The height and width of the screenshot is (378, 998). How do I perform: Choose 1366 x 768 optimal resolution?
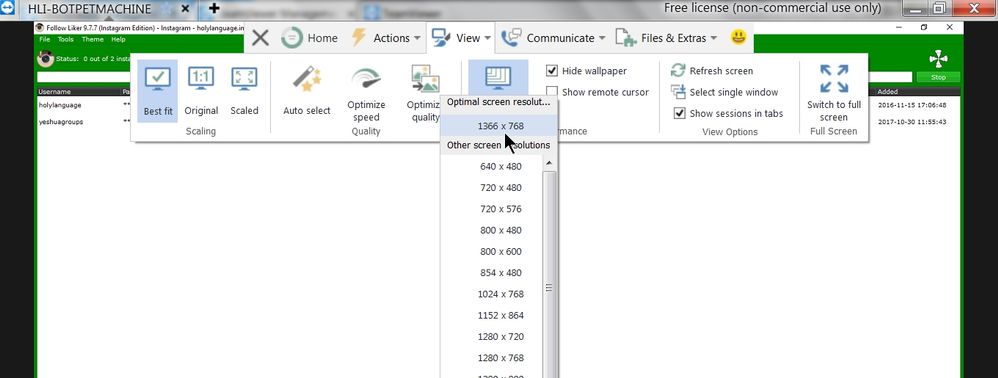[x=500, y=126]
